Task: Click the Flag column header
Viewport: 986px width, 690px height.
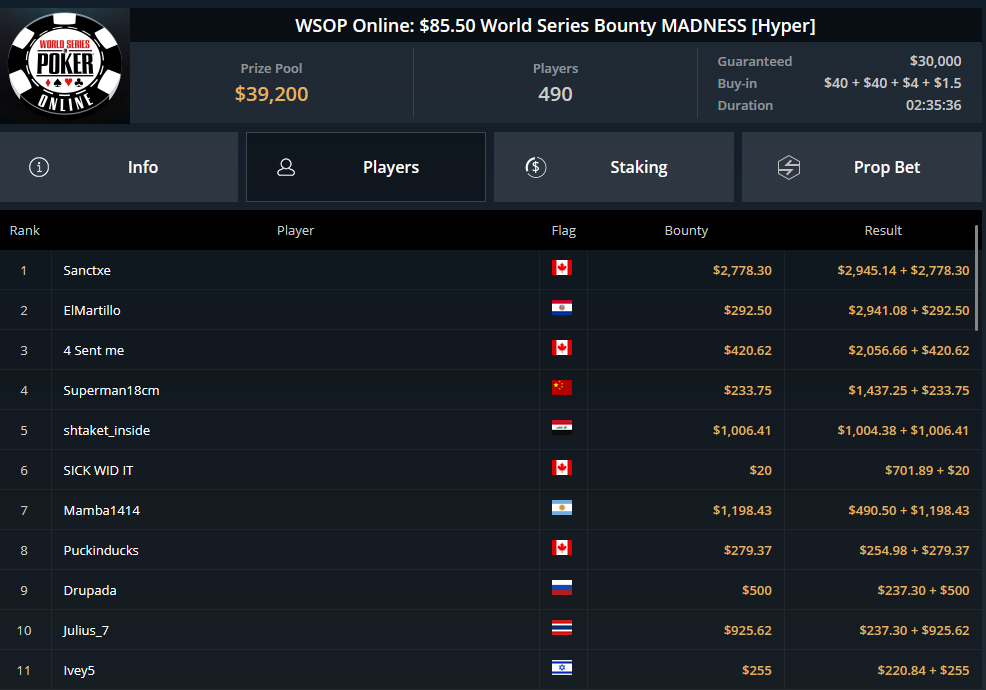Action: point(563,231)
